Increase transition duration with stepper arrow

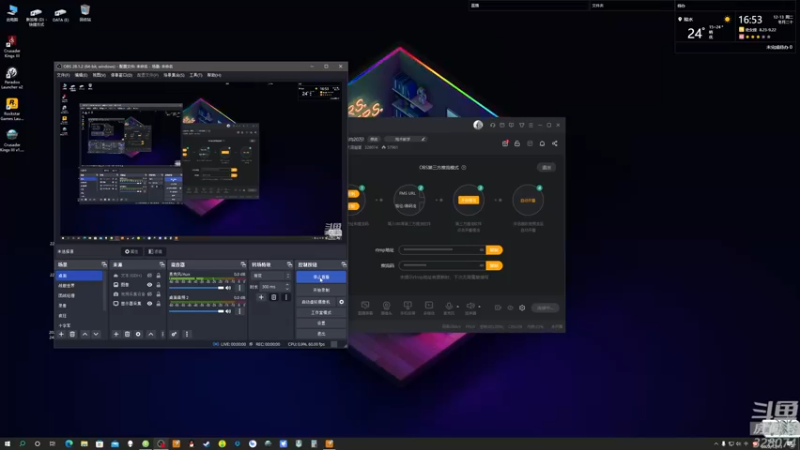coord(287,285)
